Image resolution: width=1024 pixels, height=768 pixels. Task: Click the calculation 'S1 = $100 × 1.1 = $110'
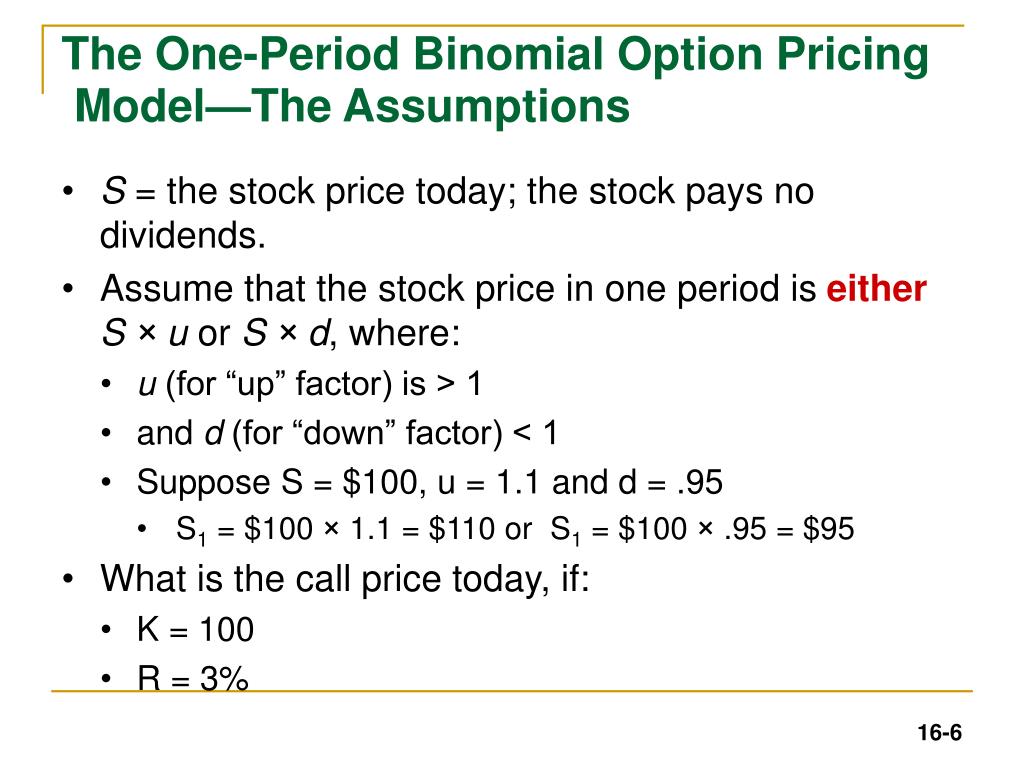(x=335, y=530)
